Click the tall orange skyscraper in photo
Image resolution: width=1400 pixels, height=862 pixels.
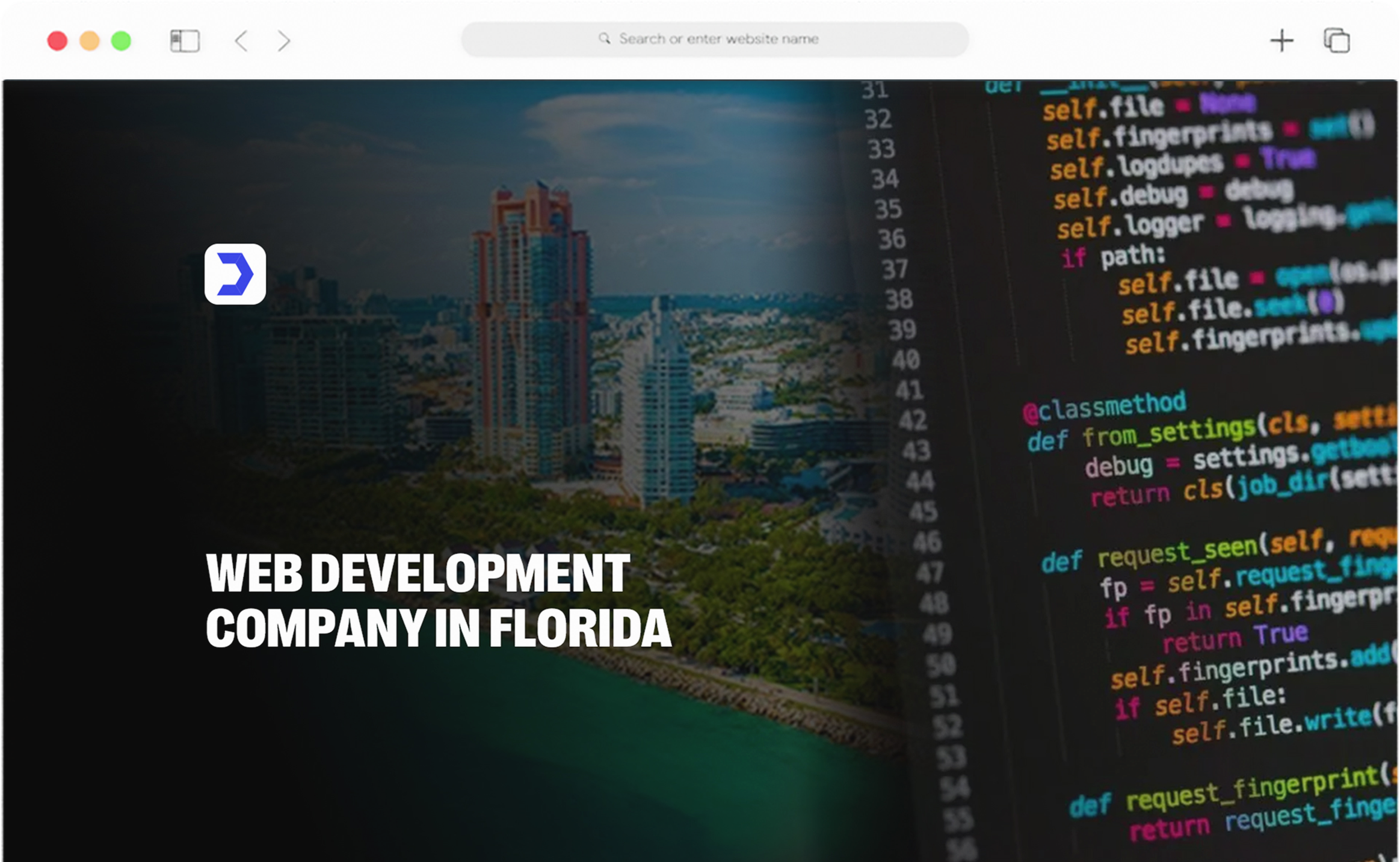click(529, 313)
